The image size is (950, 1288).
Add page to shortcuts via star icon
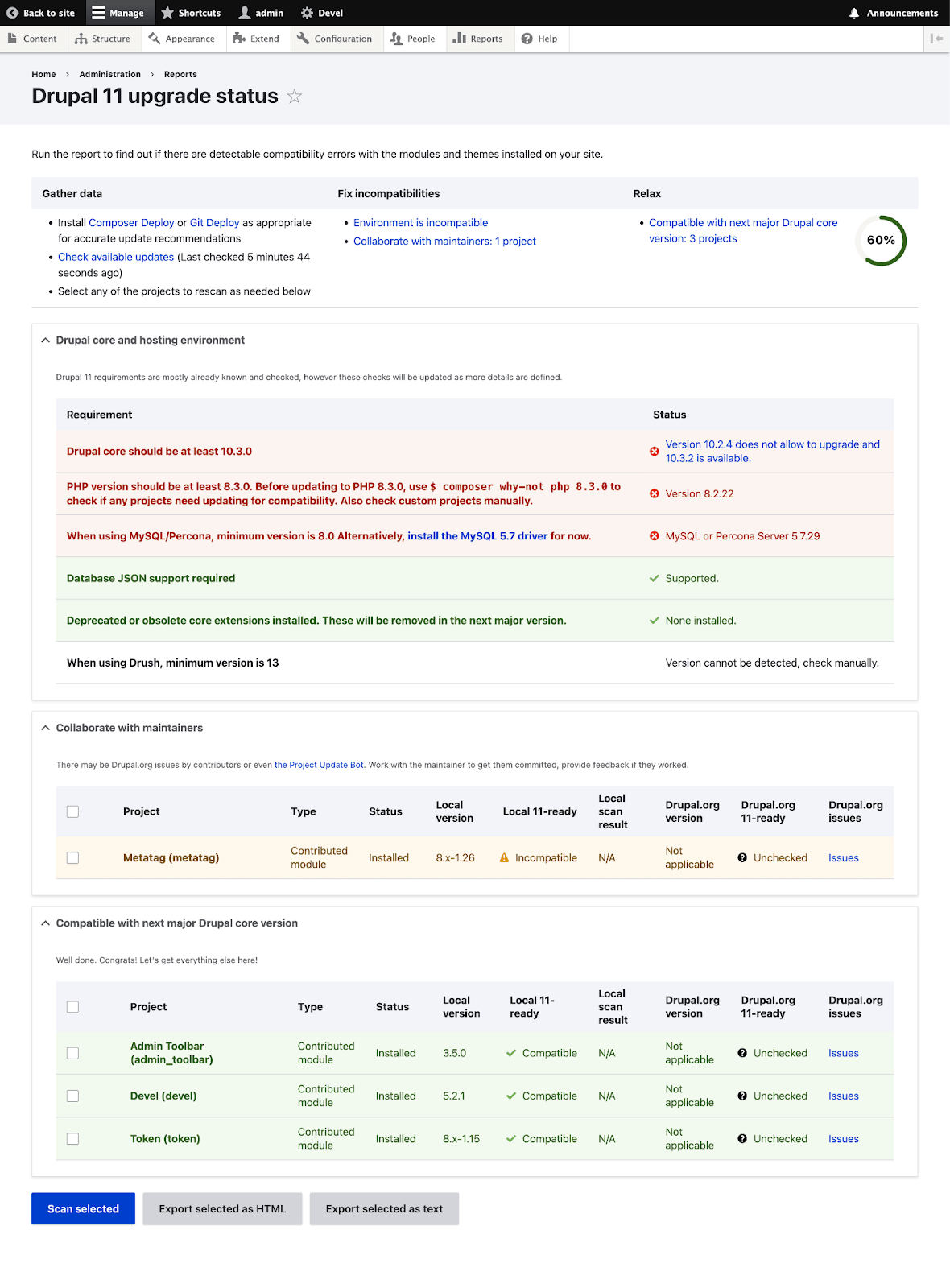tap(295, 97)
